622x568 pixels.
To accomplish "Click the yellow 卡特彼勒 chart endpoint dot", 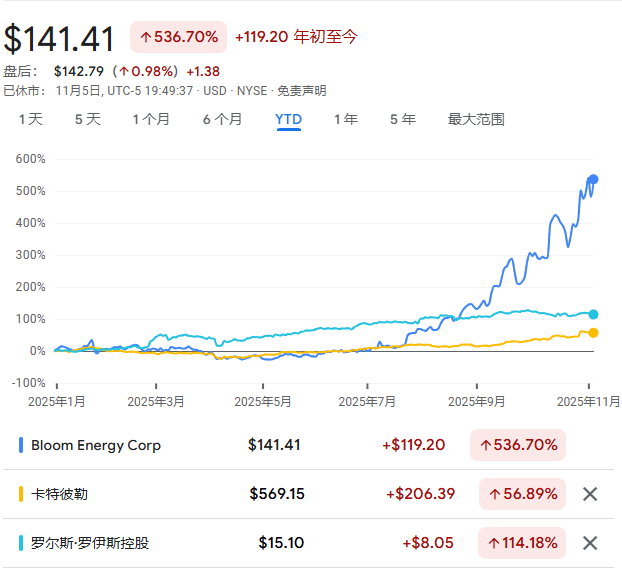I will pyautogui.click(x=593, y=333).
